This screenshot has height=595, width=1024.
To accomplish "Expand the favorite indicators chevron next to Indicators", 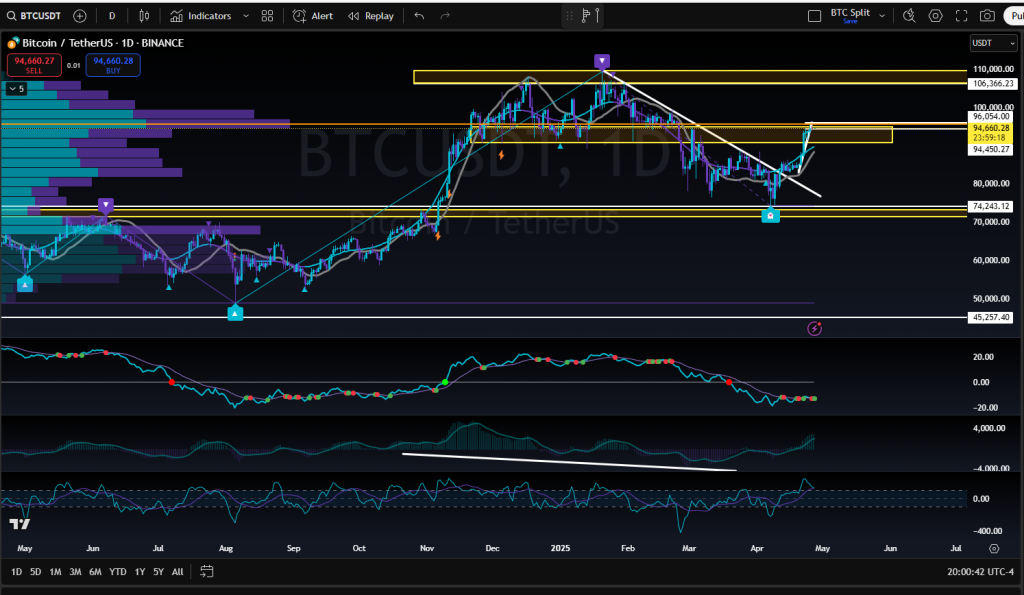I will (x=246, y=16).
